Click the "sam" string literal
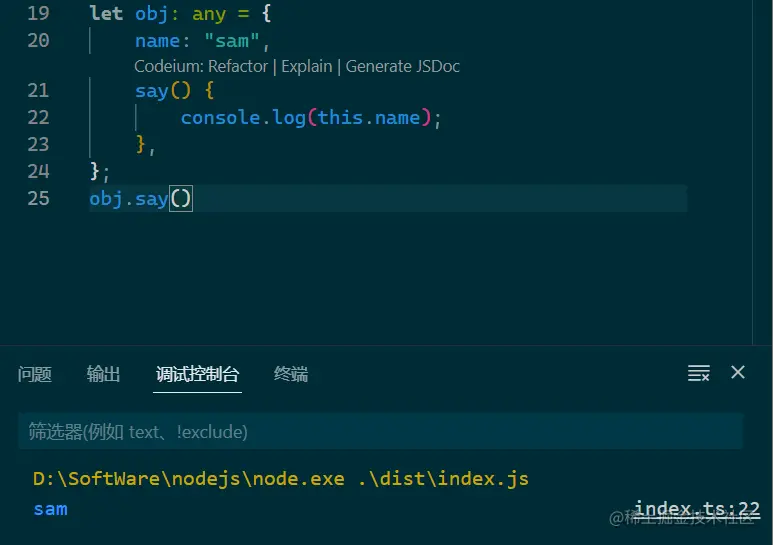 point(232,41)
